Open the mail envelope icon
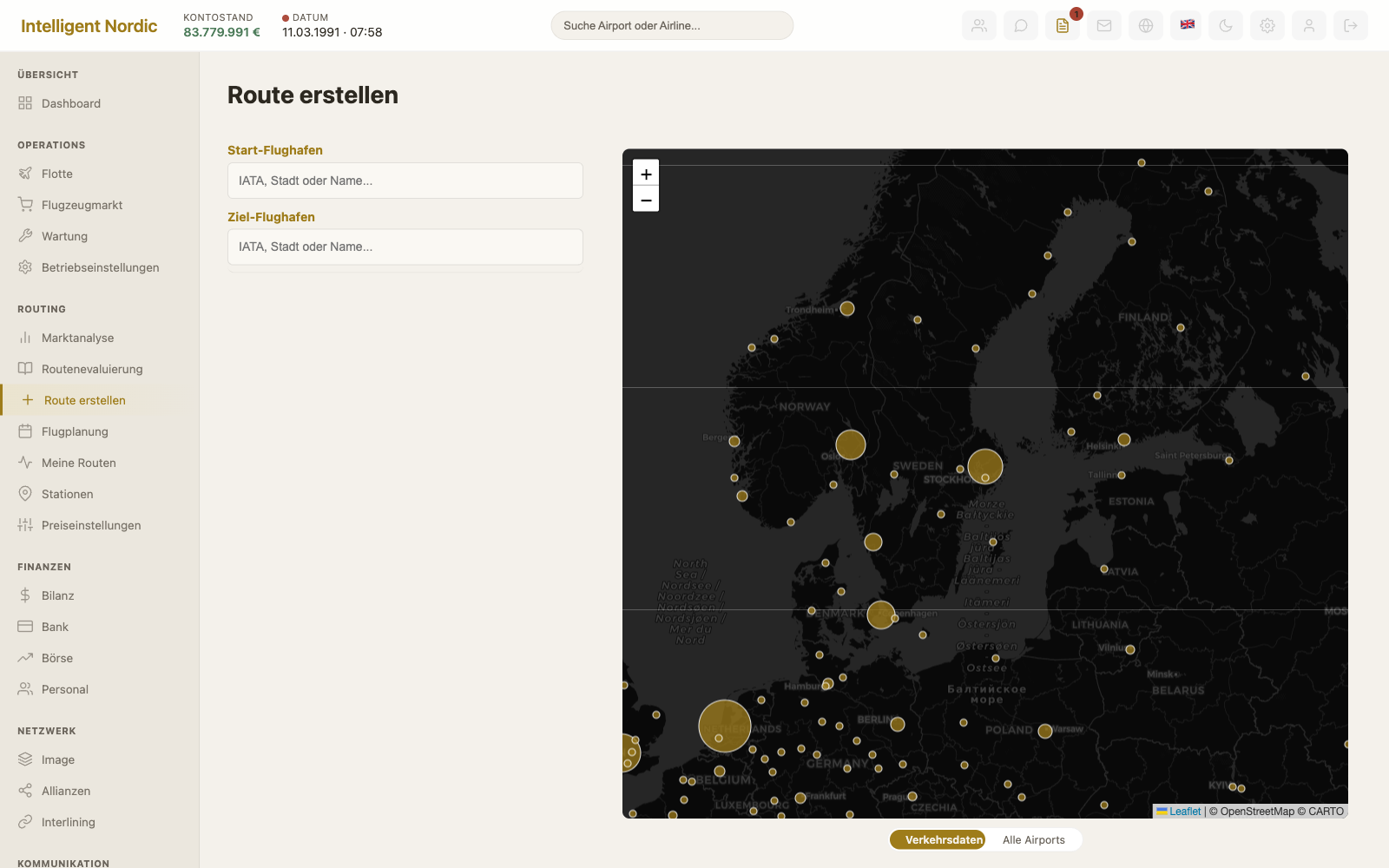The height and width of the screenshot is (868, 1389). [x=1104, y=25]
